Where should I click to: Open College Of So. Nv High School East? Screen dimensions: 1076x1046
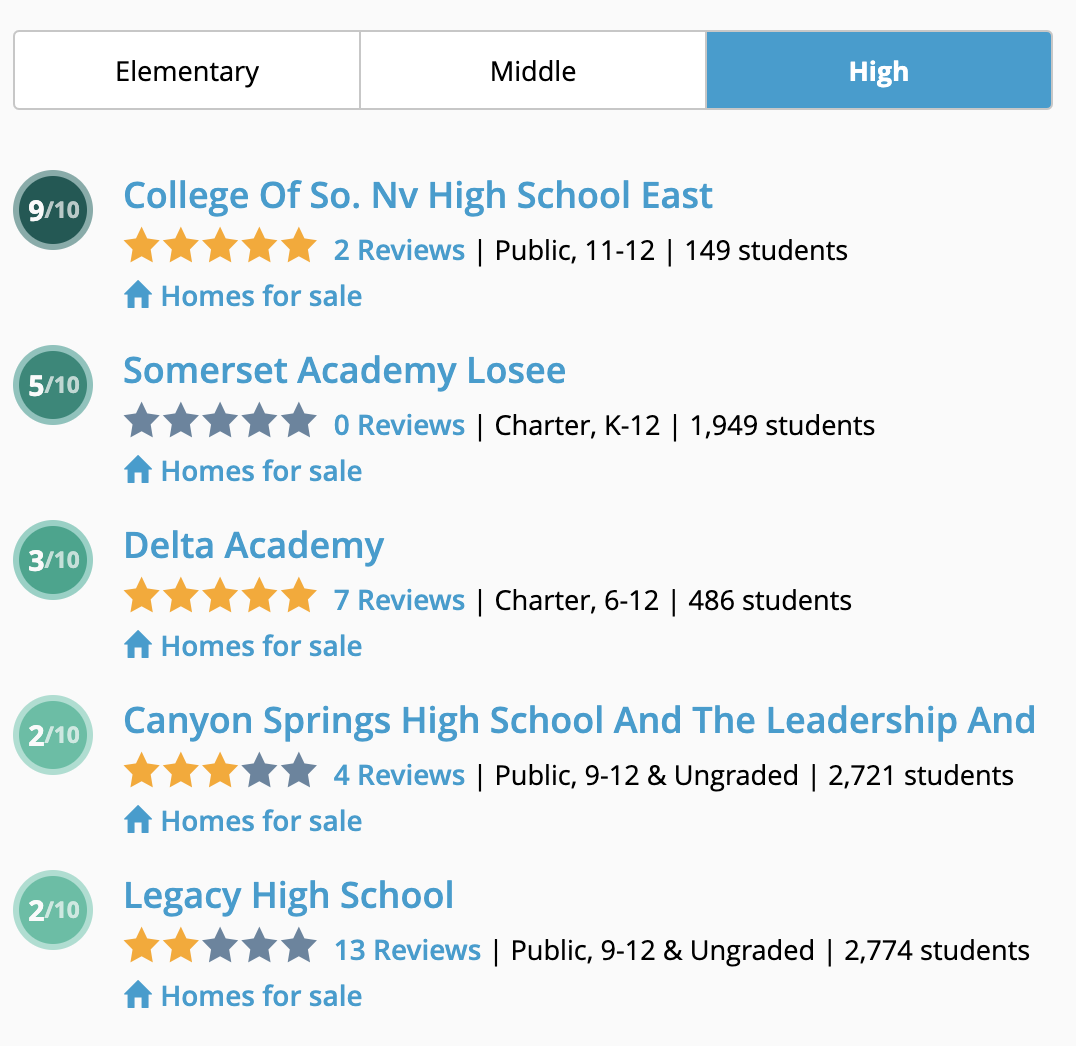(x=418, y=196)
